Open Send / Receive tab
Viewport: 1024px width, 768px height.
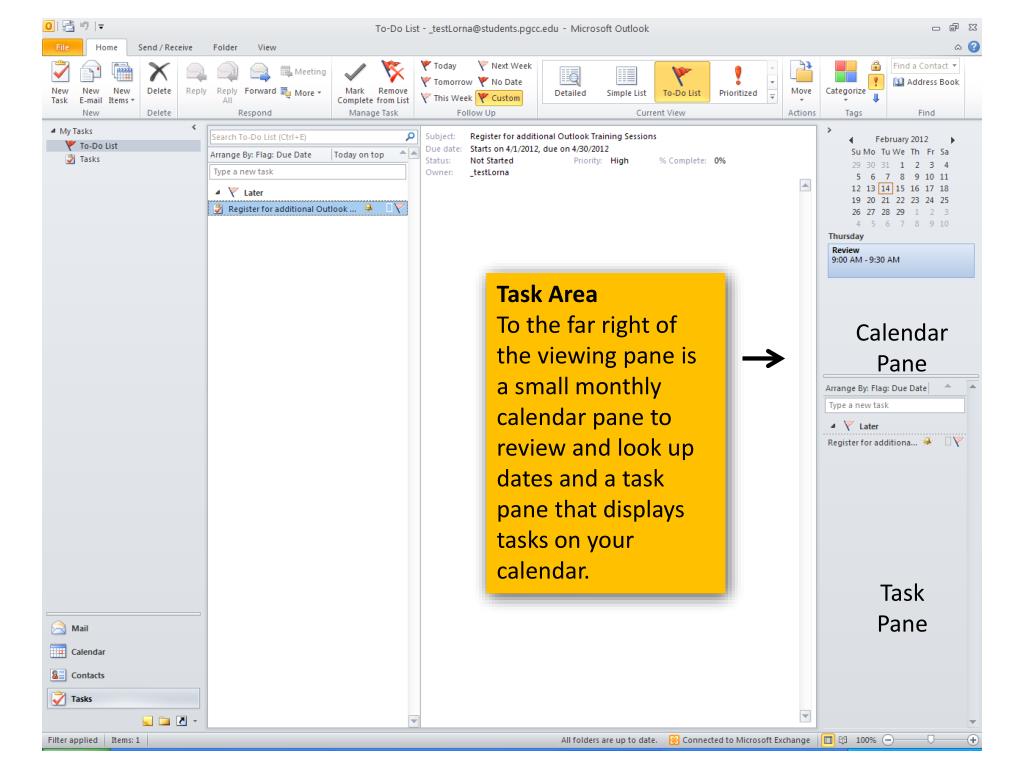pos(165,47)
